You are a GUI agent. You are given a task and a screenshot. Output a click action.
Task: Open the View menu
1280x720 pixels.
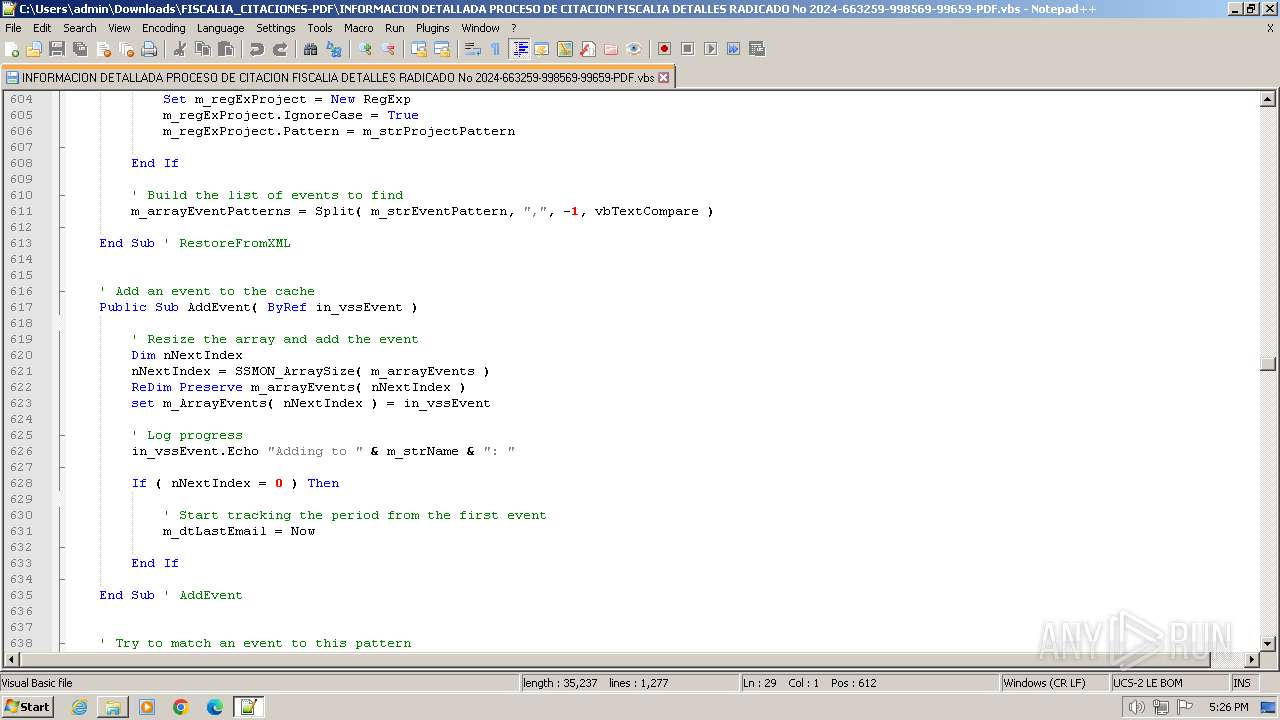[119, 28]
